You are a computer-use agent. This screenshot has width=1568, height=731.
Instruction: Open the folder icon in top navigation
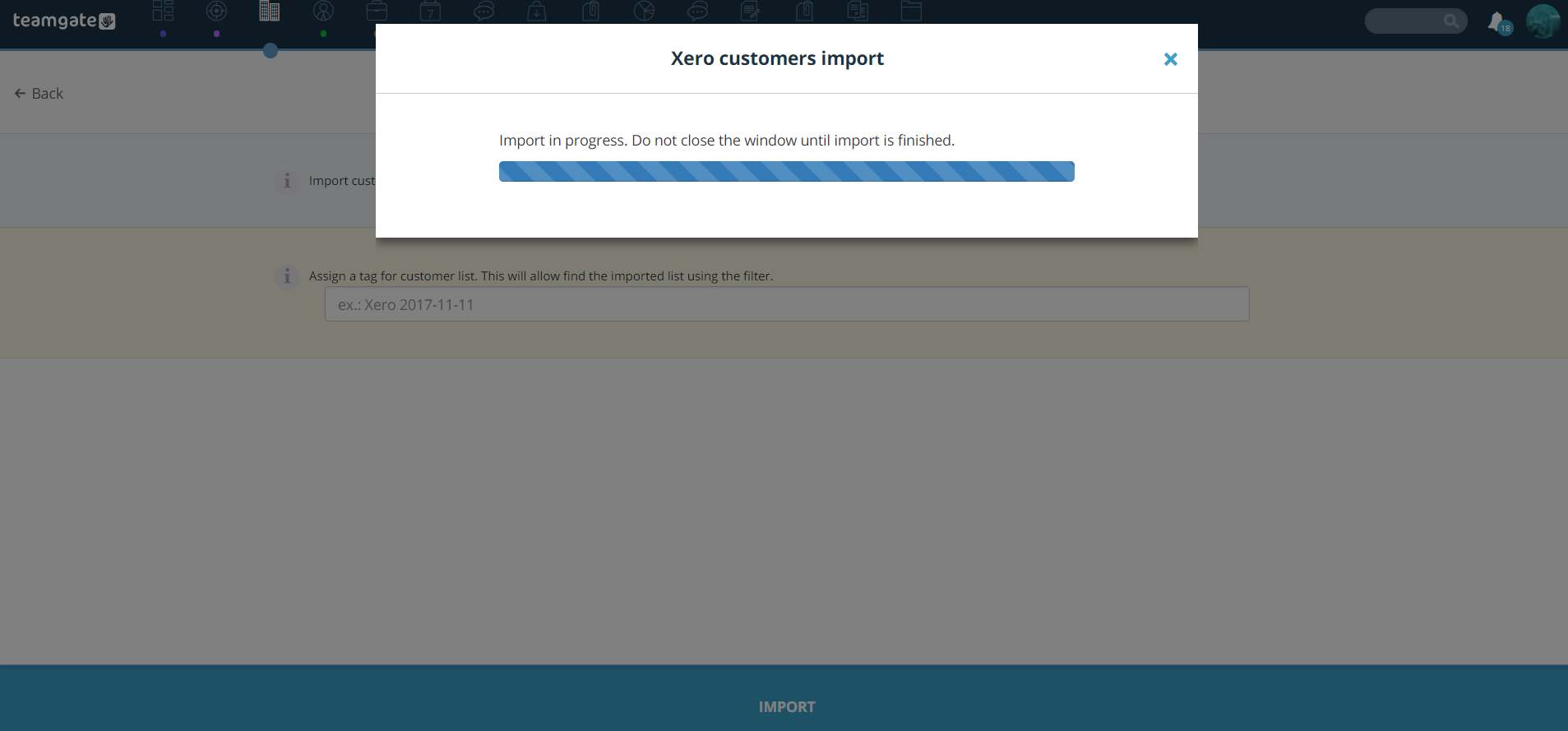(x=911, y=12)
